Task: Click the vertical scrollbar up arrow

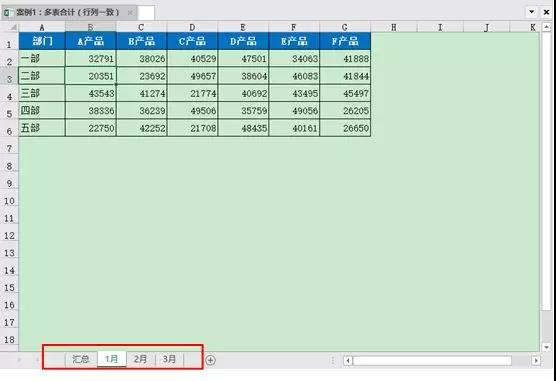Action: (546, 27)
